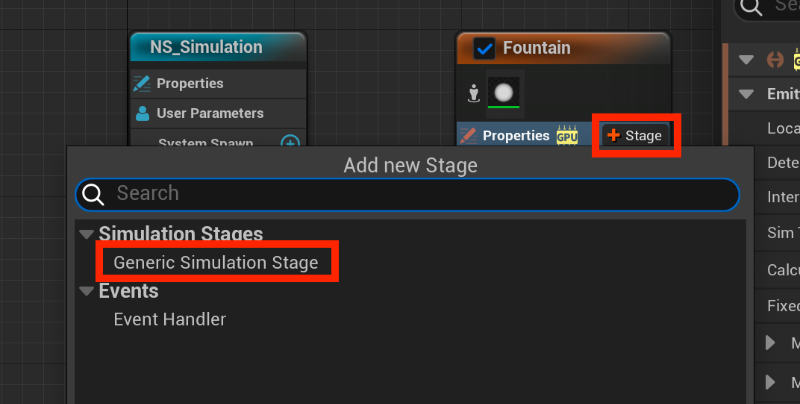Click the search magnifier icon in popup
The width and height of the screenshot is (800, 404).
tap(94, 194)
